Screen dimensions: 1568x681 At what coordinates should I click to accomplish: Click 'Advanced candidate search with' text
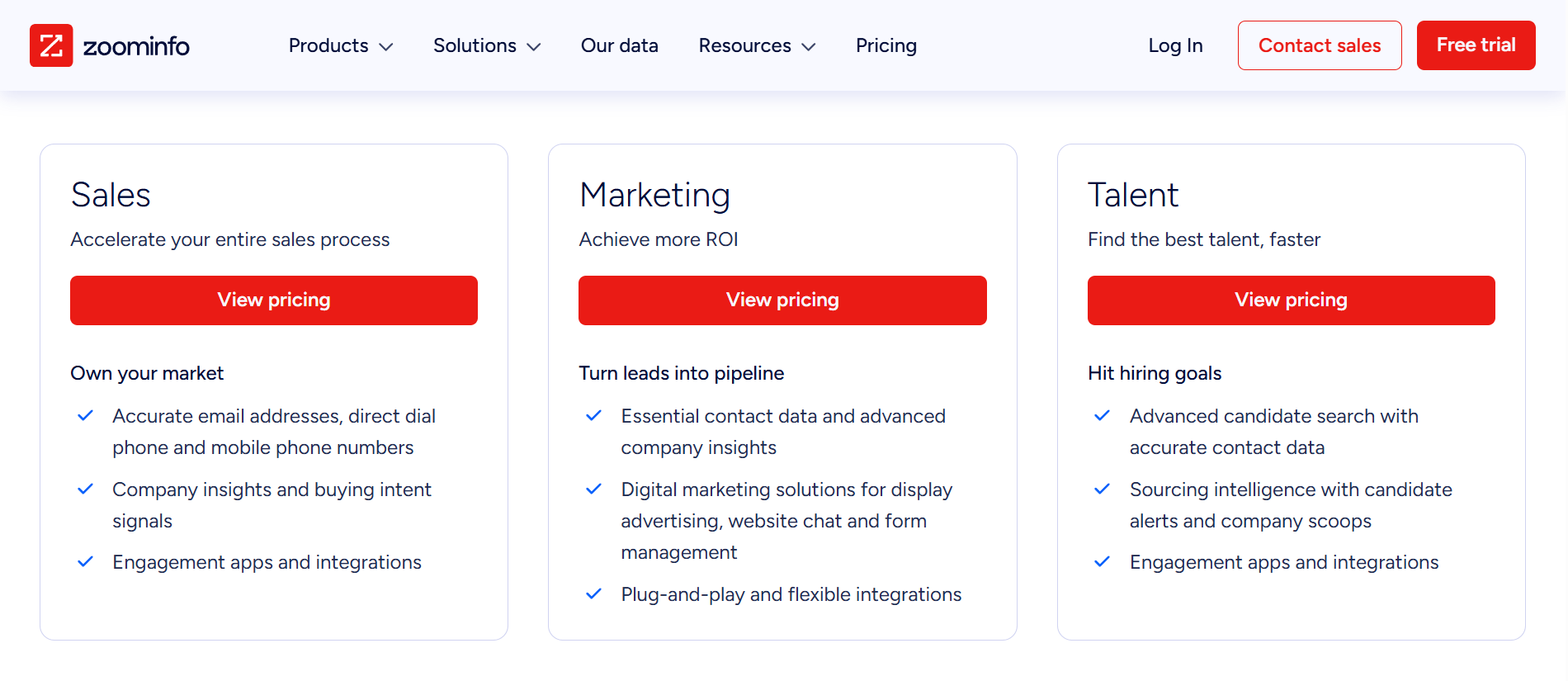(1274, 416)
